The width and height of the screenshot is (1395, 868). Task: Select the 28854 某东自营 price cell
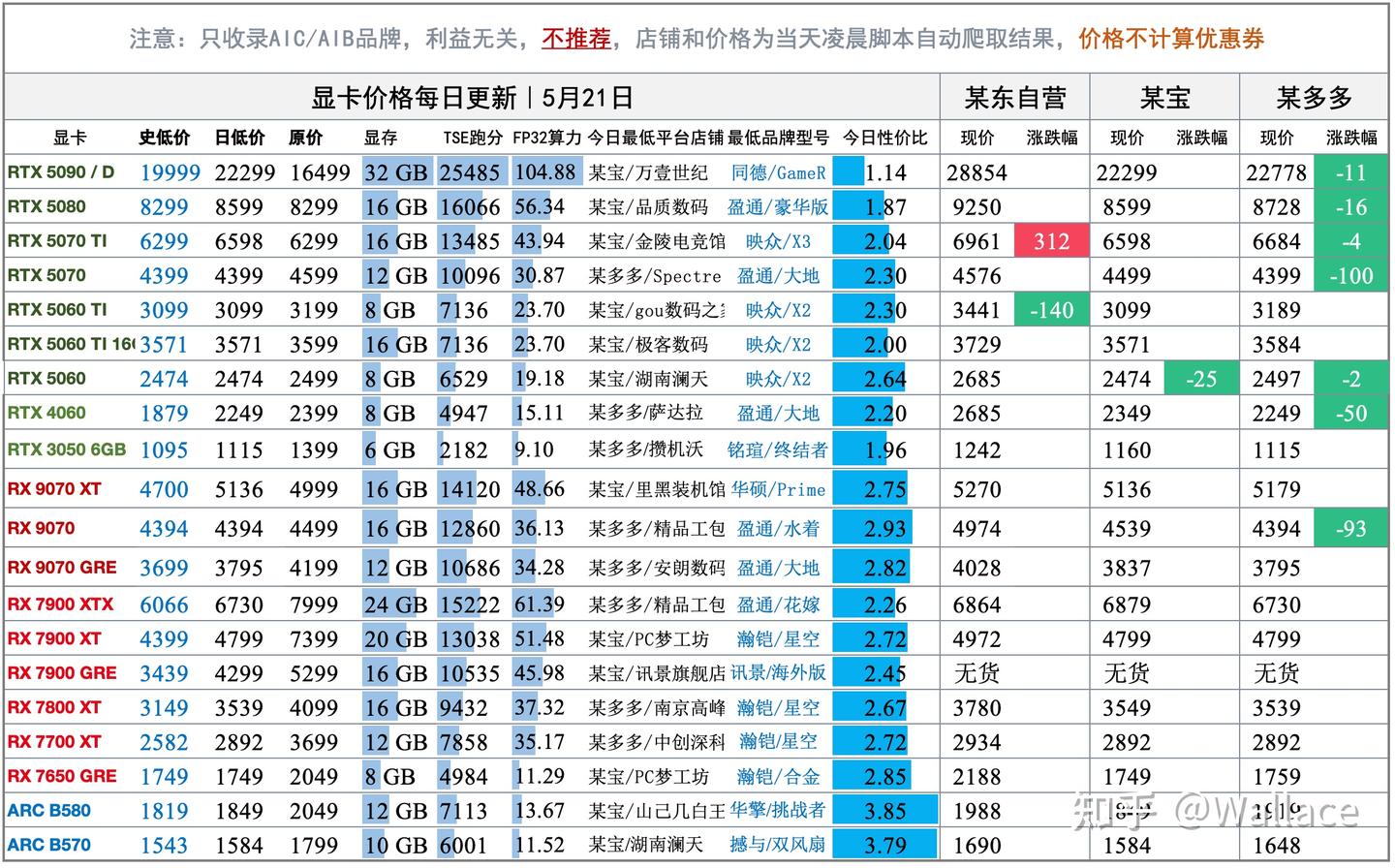point(978,172)
